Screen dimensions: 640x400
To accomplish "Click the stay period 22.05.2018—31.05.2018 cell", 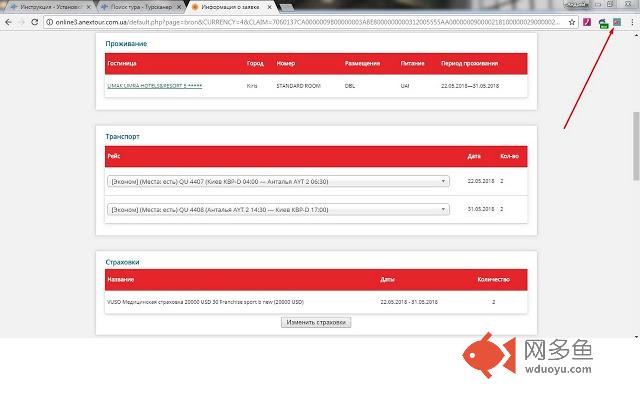I will click(470, 86).
